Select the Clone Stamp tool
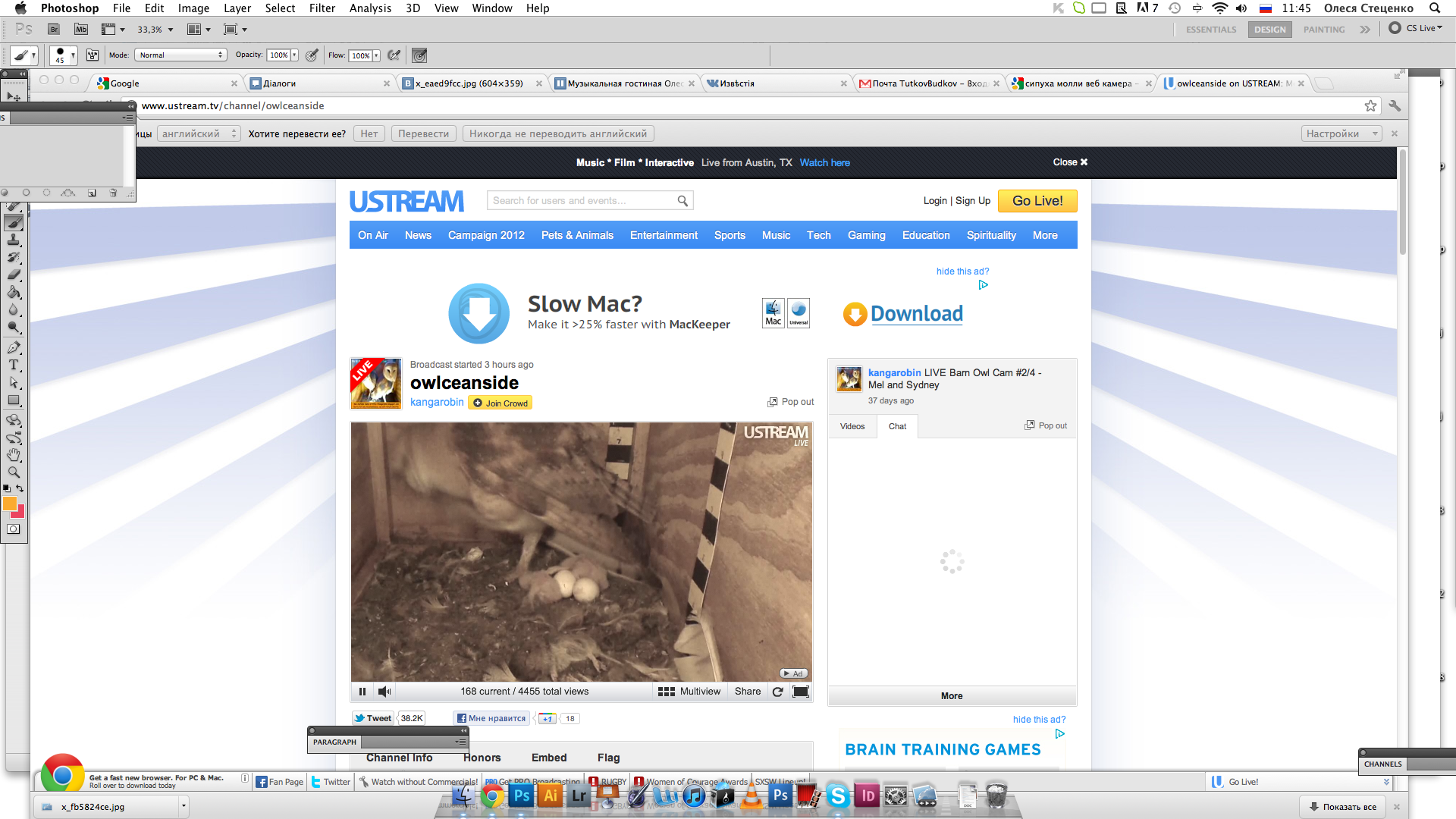Image resolution: width=1456 pixels, height=819 pixels. click(x=14, y=240)
